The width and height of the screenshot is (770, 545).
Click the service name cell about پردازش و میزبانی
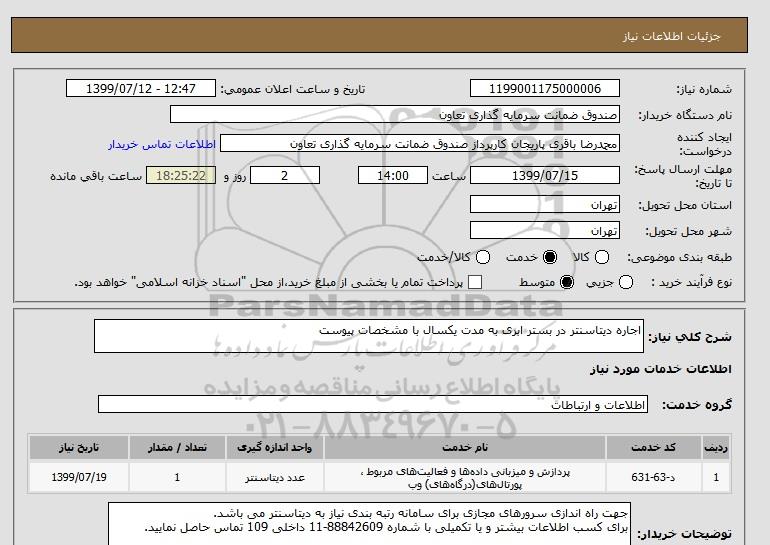click(x=465, y=478)
